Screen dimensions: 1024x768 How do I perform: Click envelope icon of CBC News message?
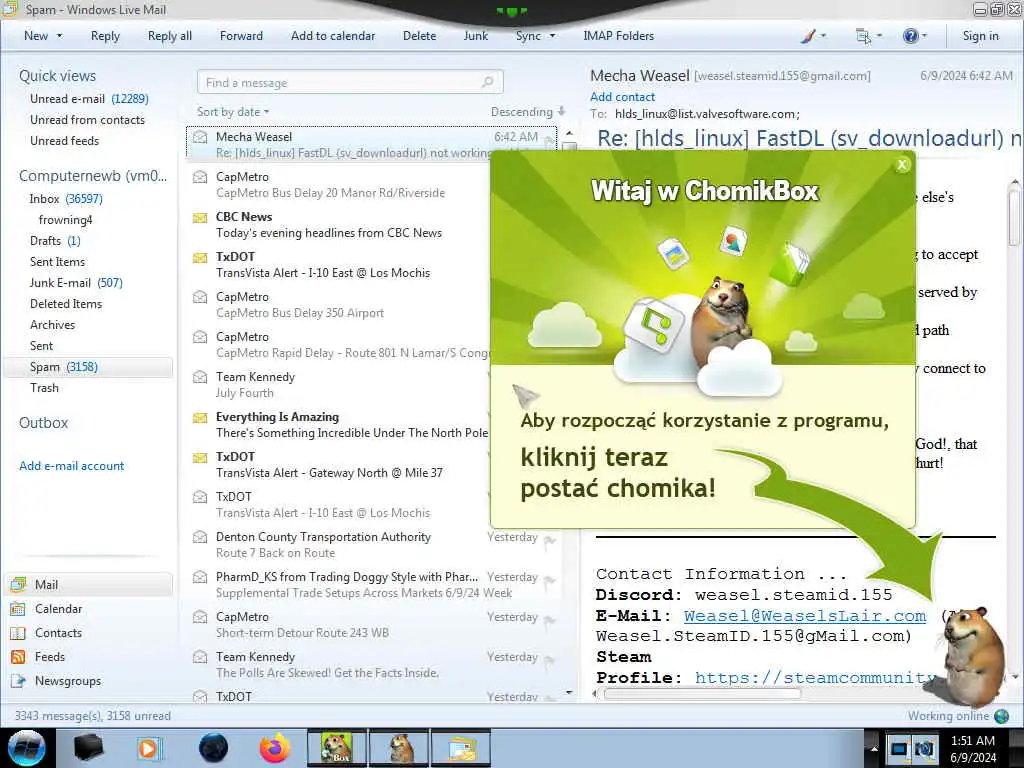coord(200,217)
